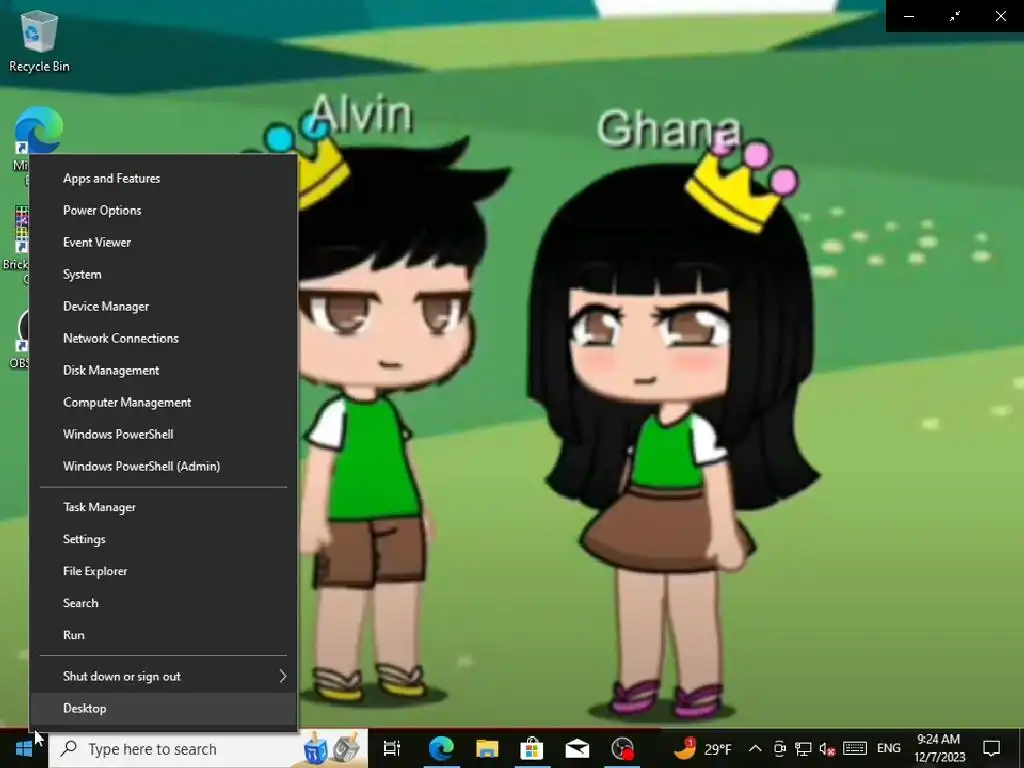Viewport: 1024px width, 768px height.
Task: Open Apps and Features from the menu
Action: 163,178
